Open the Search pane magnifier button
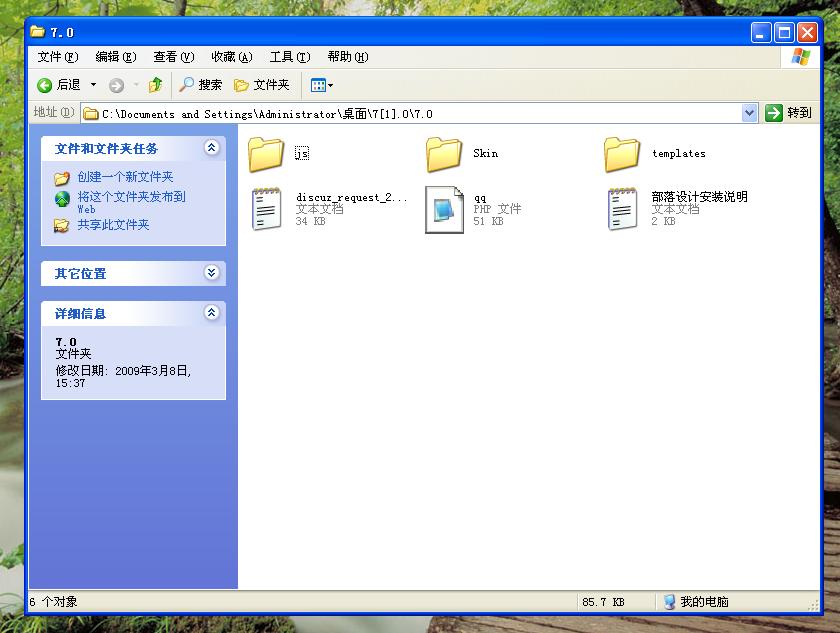This screenshot has height=633, width=840. pos(200,85)
